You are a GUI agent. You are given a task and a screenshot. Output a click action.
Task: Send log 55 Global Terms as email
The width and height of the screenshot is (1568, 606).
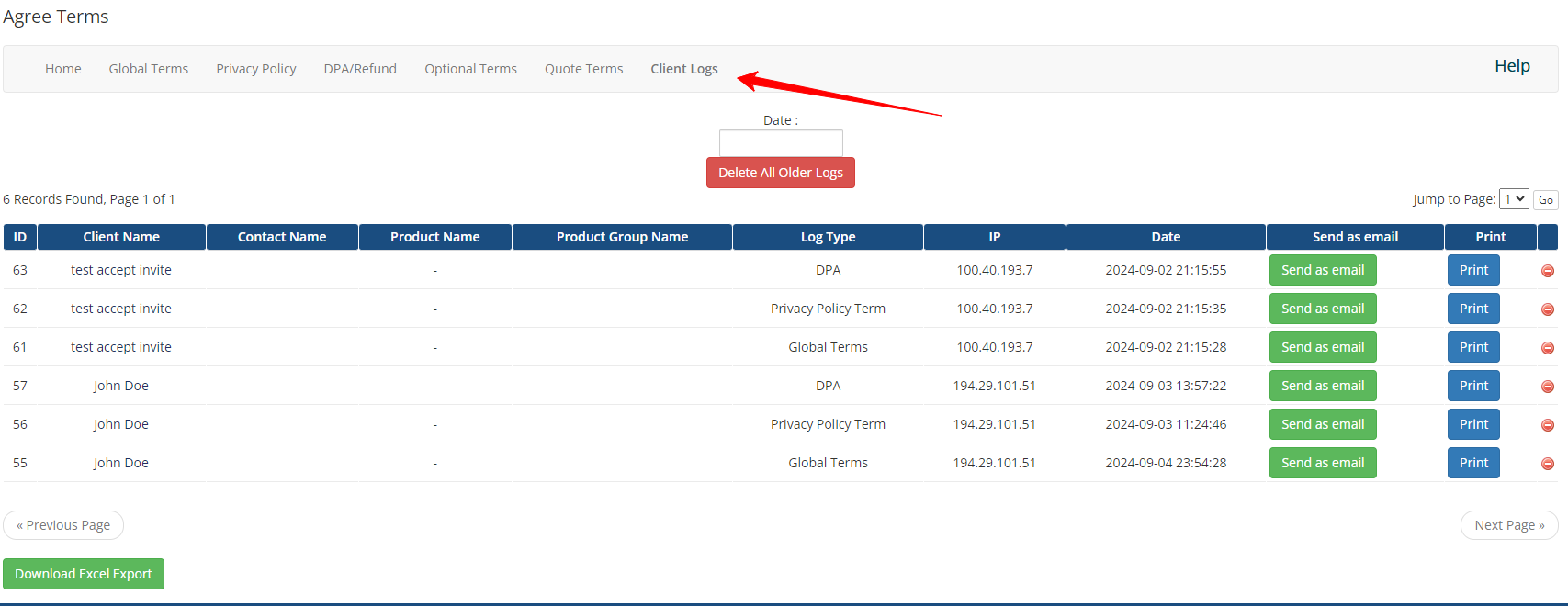pyautogui.click(x=1322, y=463)
